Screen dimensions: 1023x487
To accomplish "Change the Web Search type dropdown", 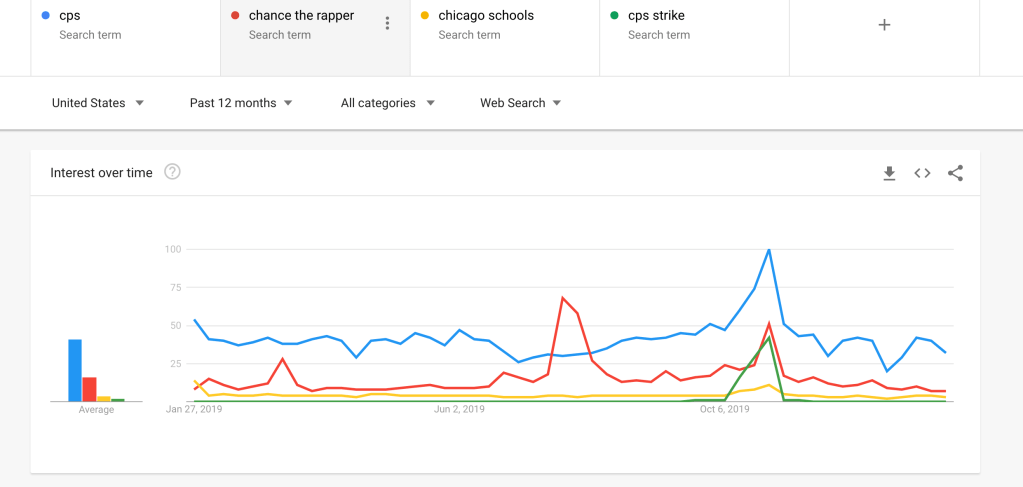I will pyautogui.click(x=520, y=103).
